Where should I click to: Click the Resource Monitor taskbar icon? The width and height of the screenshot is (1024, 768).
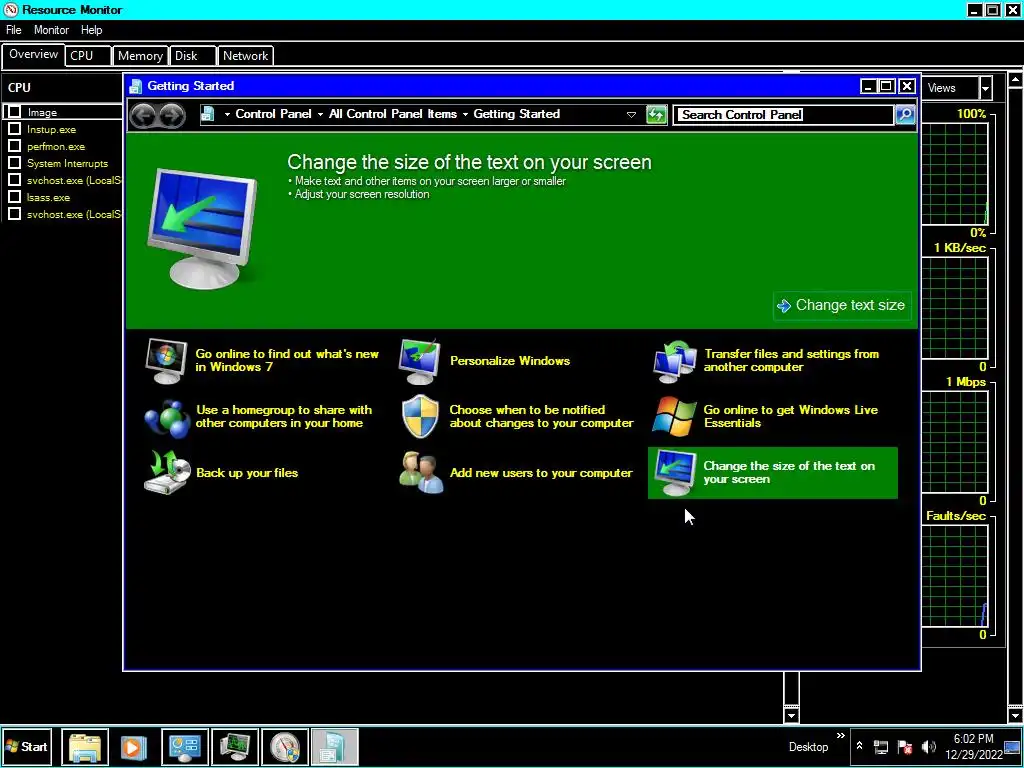(x=234, y=747)
